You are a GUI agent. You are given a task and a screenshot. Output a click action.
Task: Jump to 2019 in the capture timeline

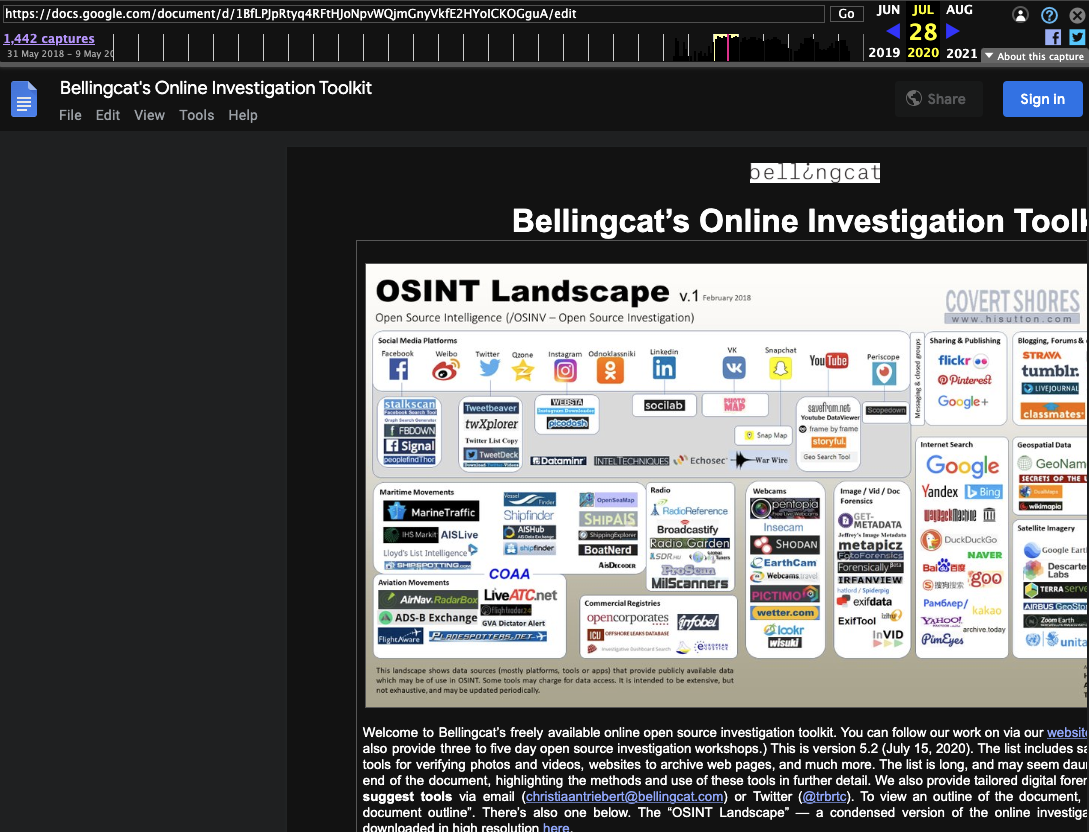tap(883, 53)
